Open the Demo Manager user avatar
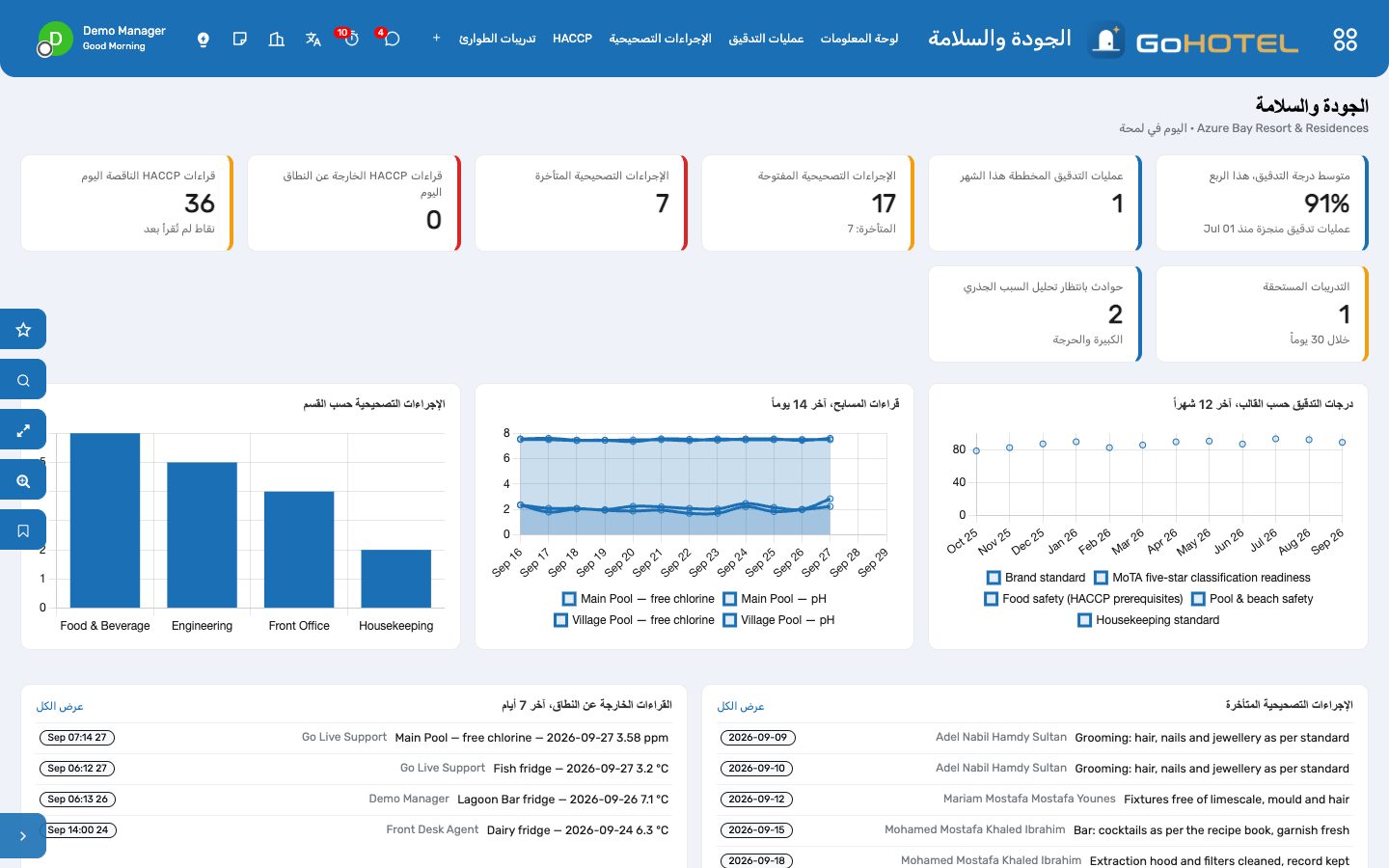 click(x=54, y=39)
